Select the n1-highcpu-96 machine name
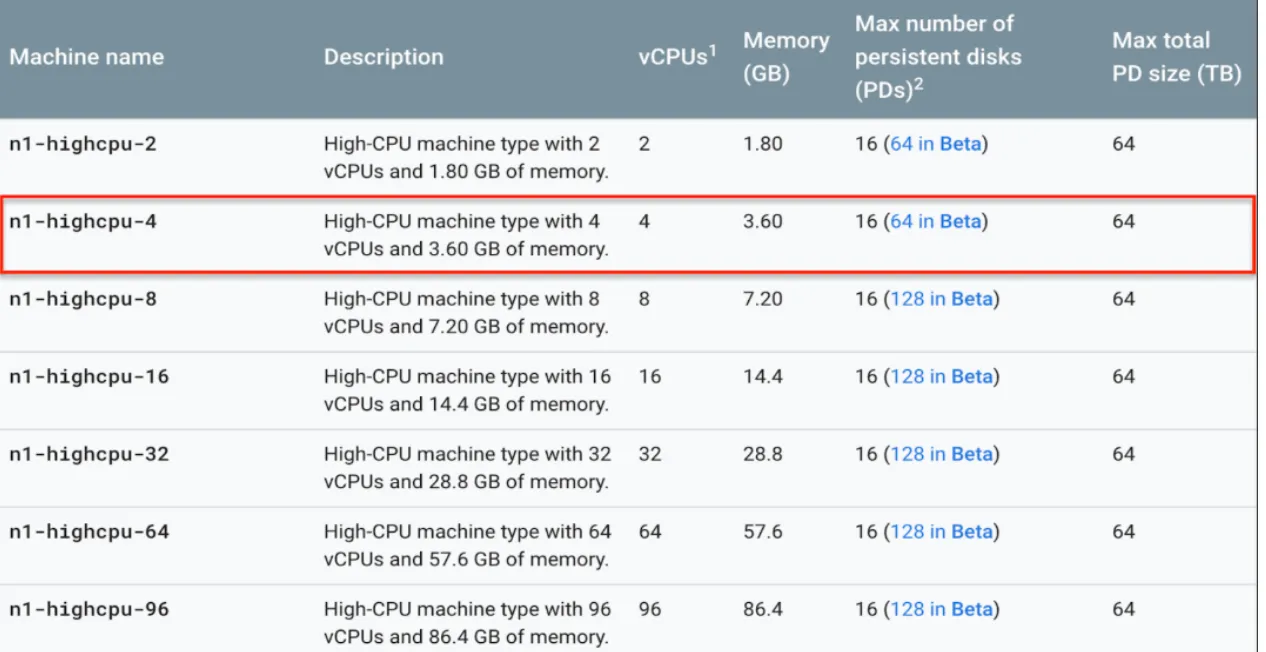The image size is (1266, 652). tap(89, 609)
